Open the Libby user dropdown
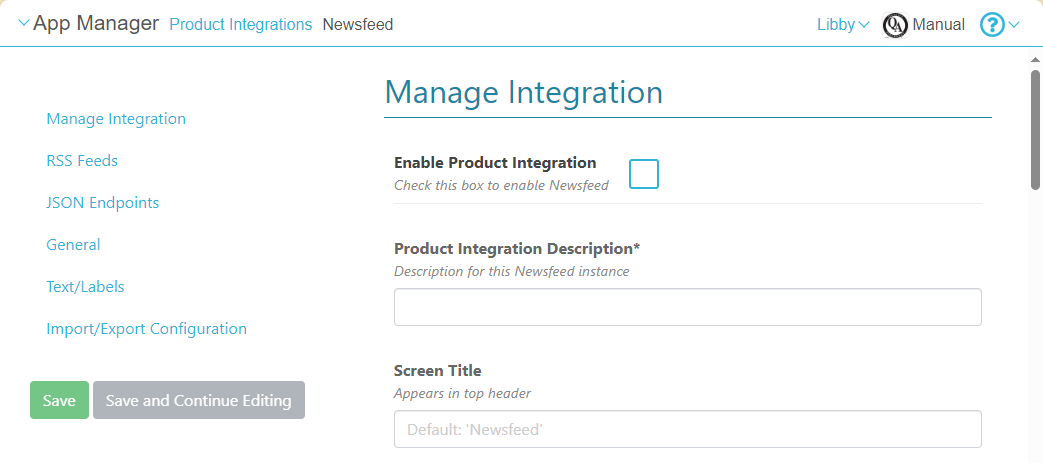Screen dimensions: 1043x463 tap(843, 25)
